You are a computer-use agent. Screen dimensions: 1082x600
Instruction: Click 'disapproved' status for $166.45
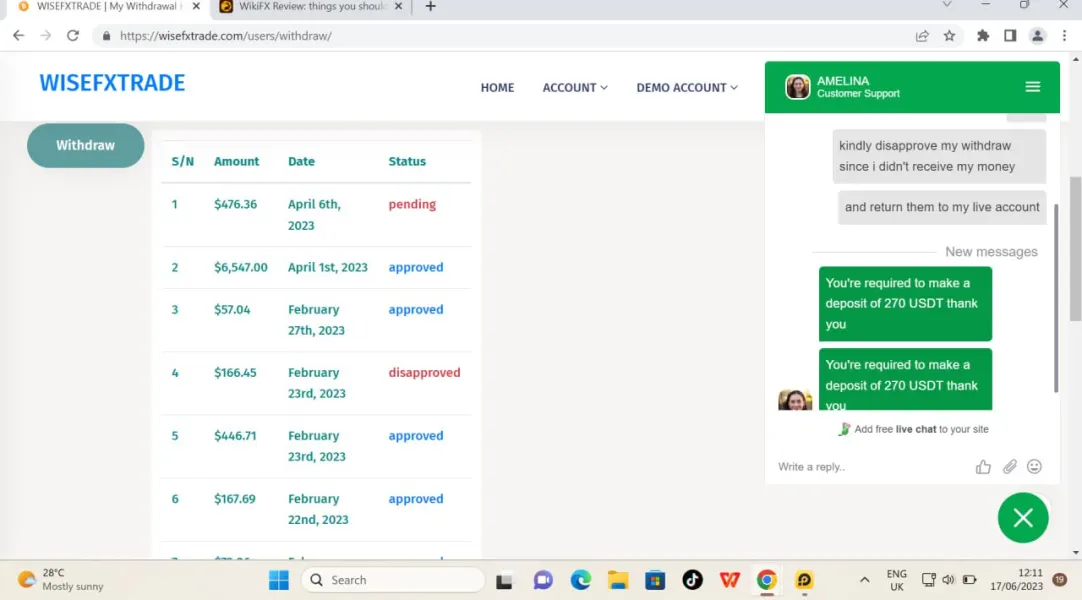(x=424, y=372)
